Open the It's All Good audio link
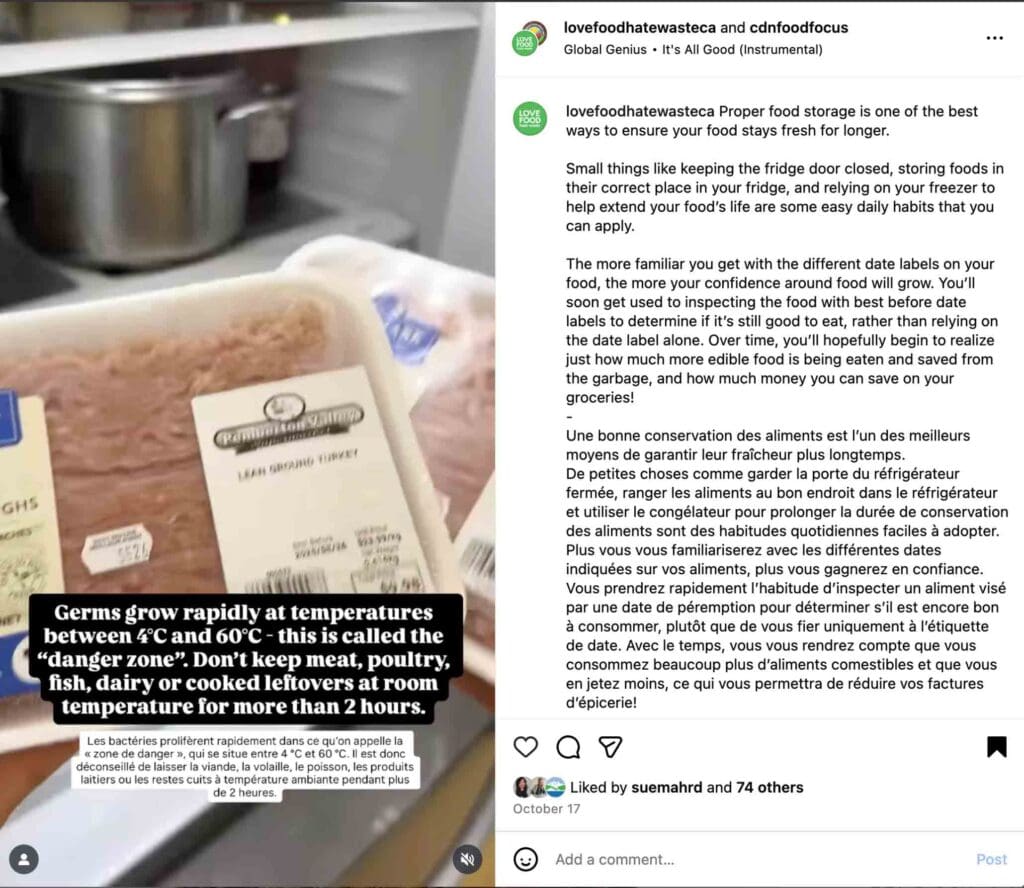 pyautogui.click(x=742, y=50)
